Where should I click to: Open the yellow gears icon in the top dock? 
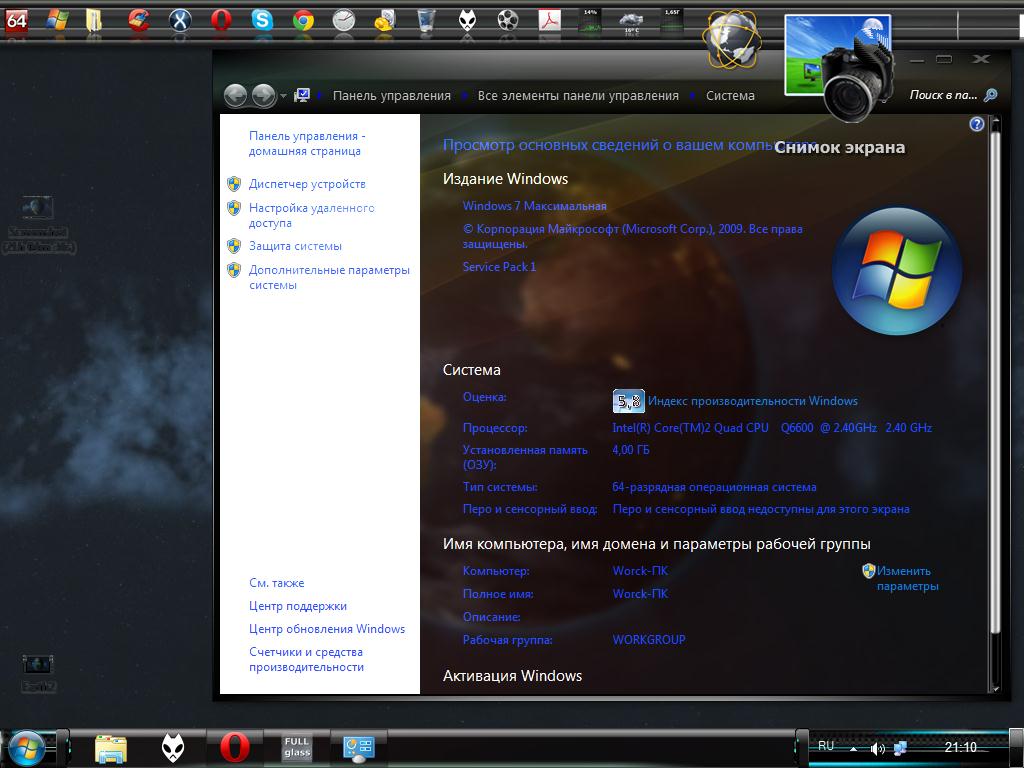[x=385, y=21]
